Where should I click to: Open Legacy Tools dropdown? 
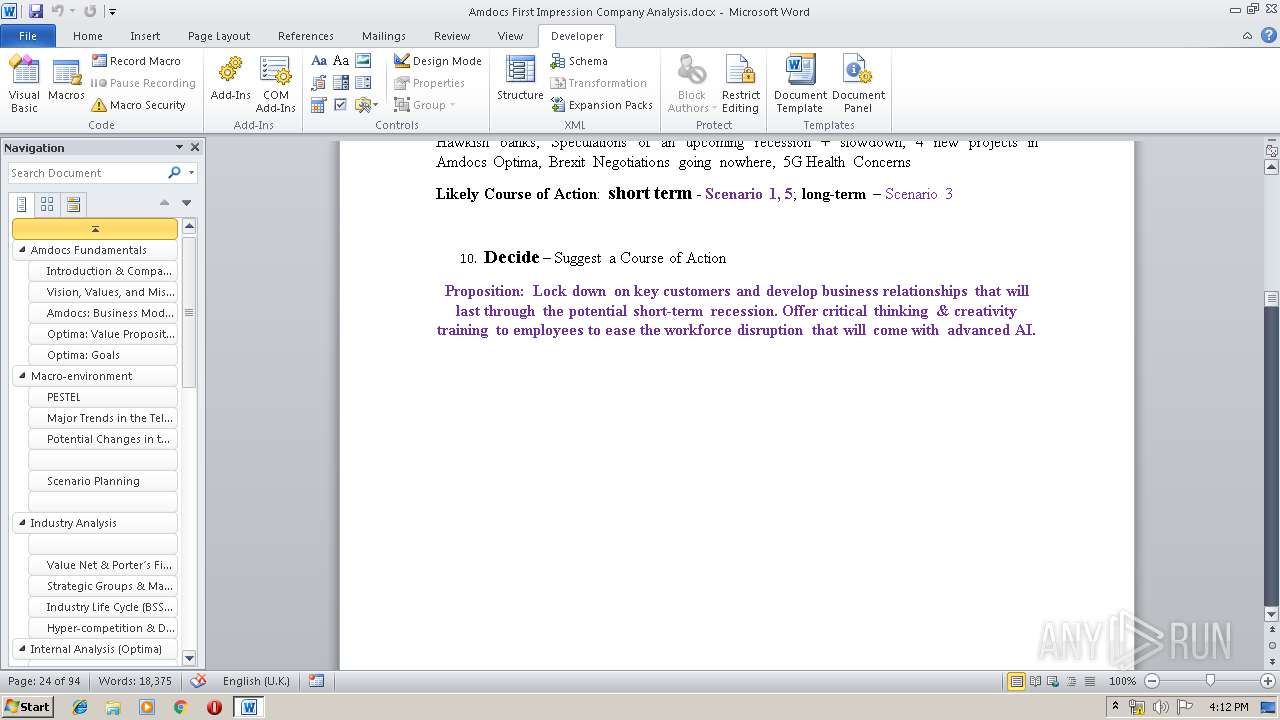(x=366, y=105)
